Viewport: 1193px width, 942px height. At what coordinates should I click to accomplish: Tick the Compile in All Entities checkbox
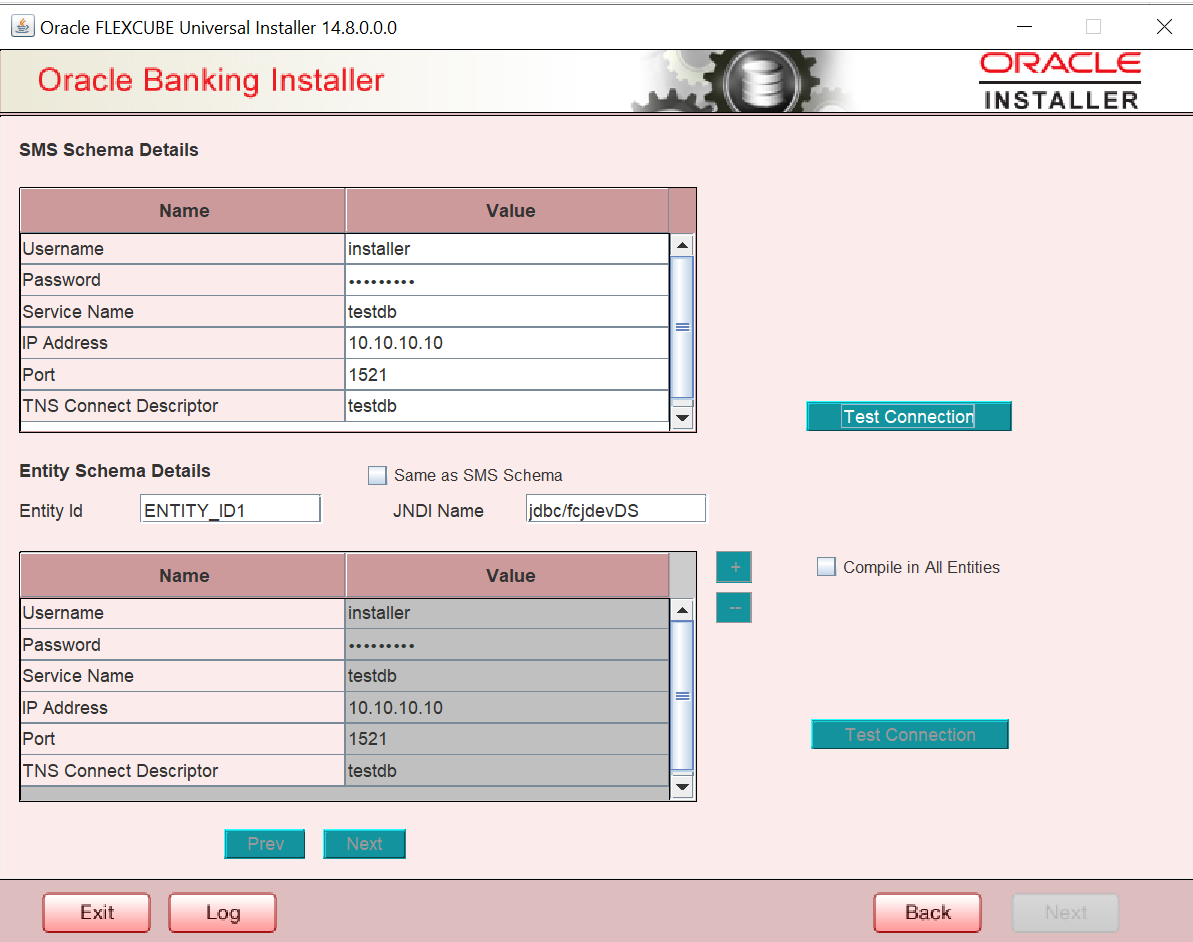(826, 567)
